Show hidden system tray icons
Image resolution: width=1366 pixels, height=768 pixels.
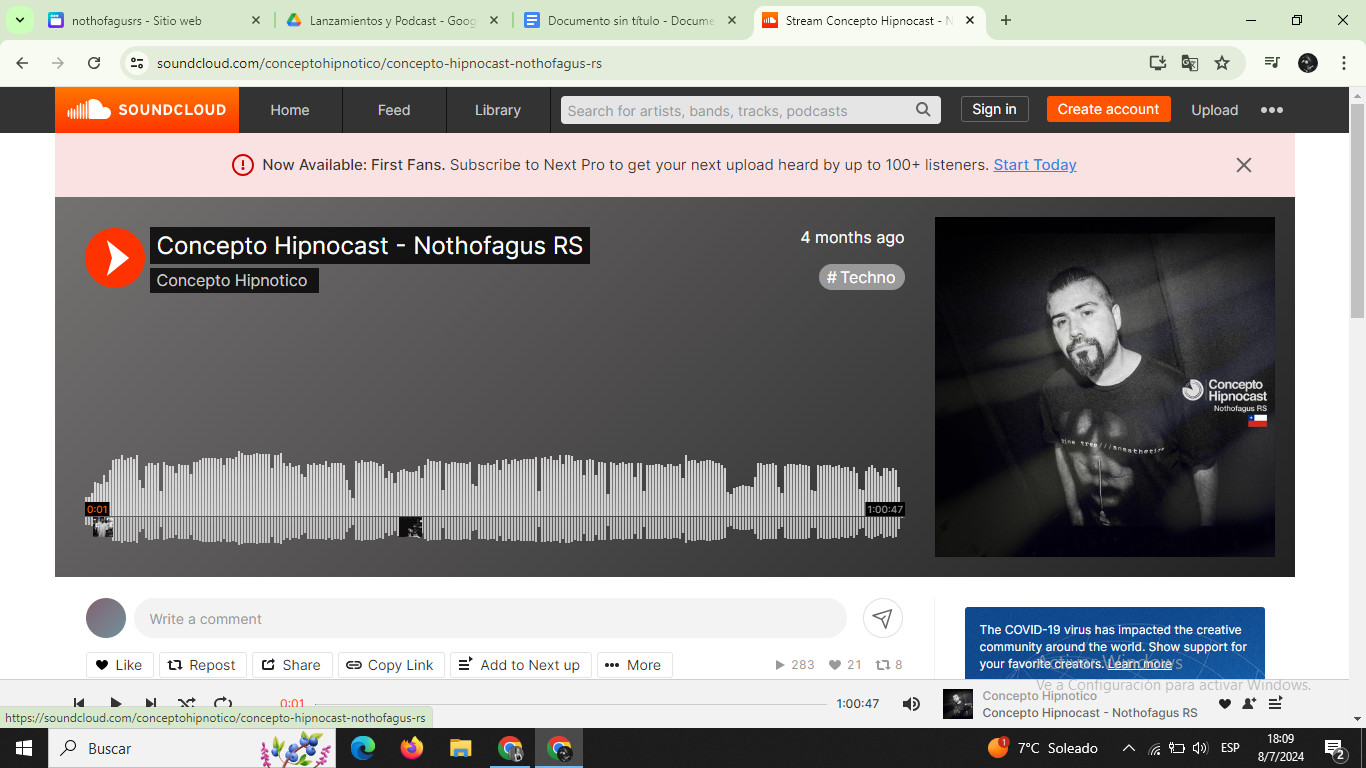(1129, 748)
